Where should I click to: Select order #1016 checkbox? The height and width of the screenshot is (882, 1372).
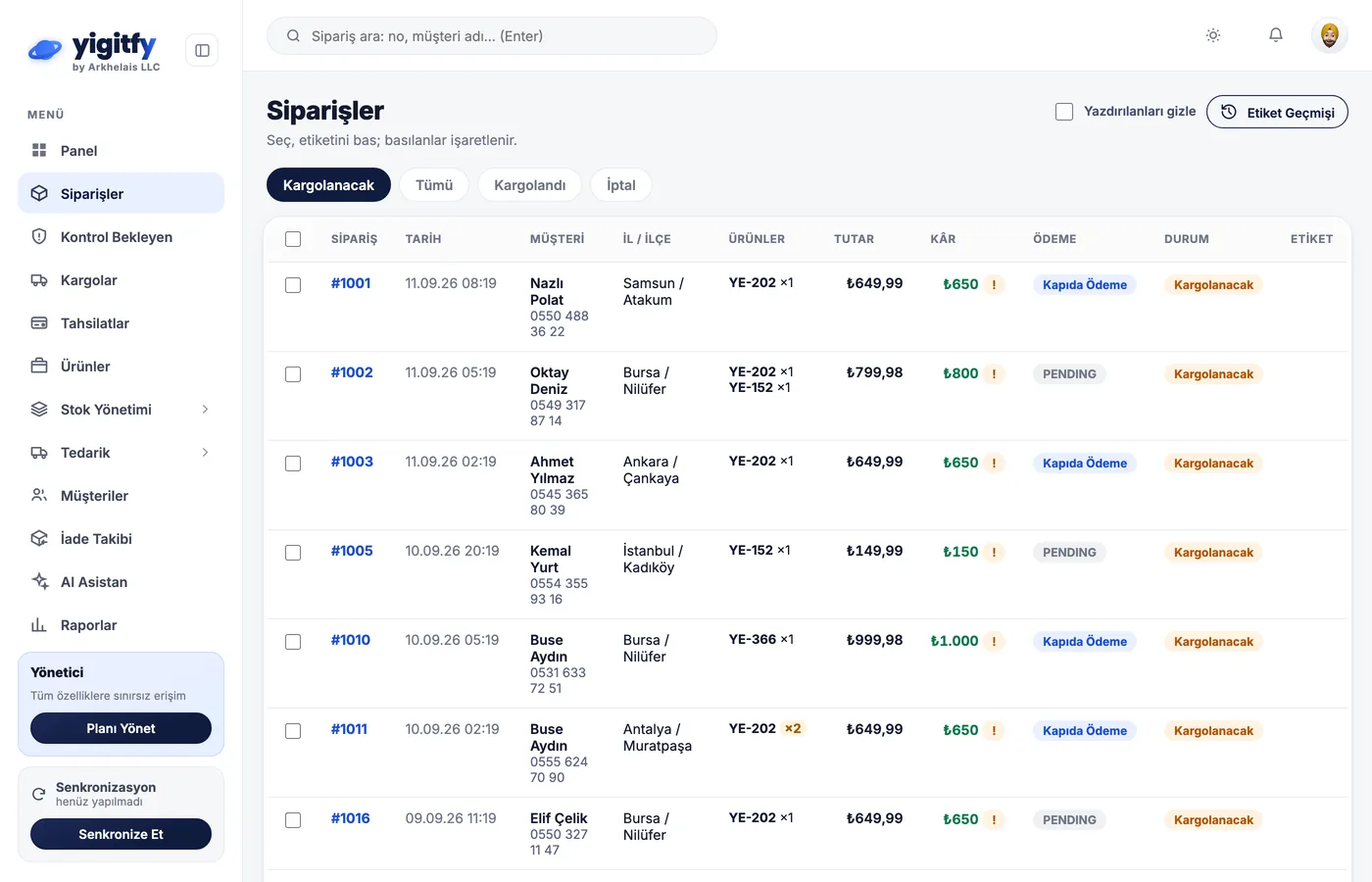(293, 820)
